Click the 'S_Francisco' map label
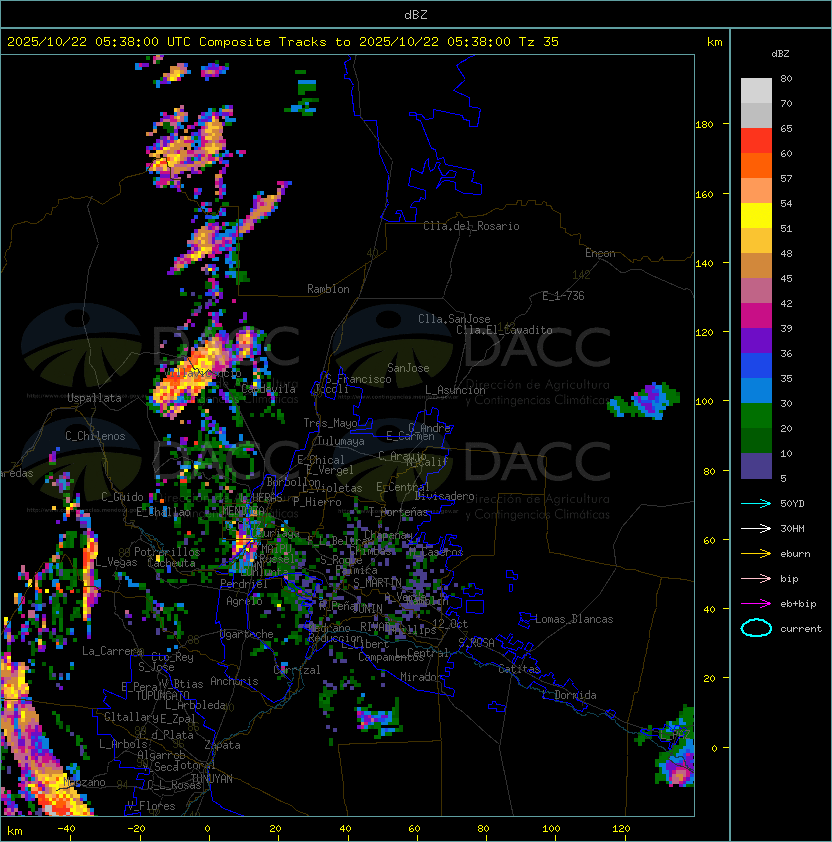Viewport: 832px width, 842px height. 358,379
